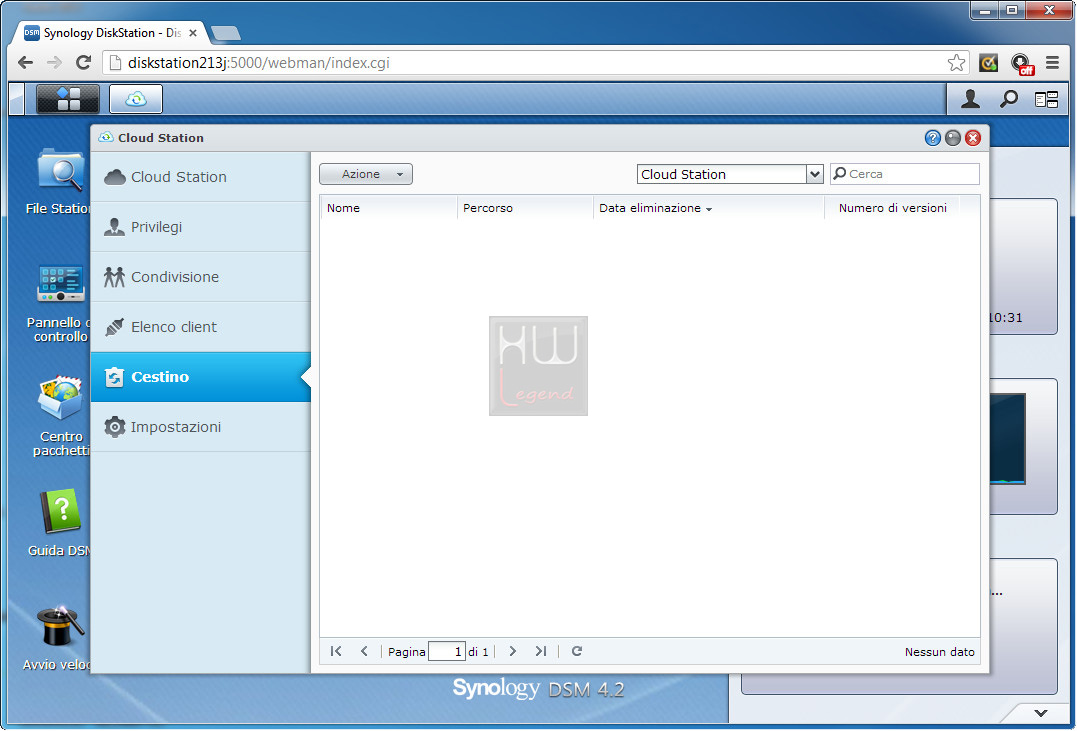Open the DSM user options icon
The height and width of the screenshot is (731, 1077).
point(970,100)
